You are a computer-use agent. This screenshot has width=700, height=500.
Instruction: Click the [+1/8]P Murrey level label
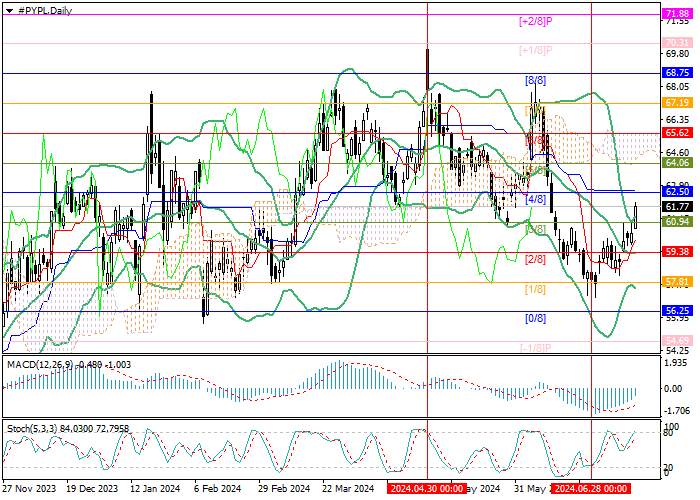coord(536,50)
